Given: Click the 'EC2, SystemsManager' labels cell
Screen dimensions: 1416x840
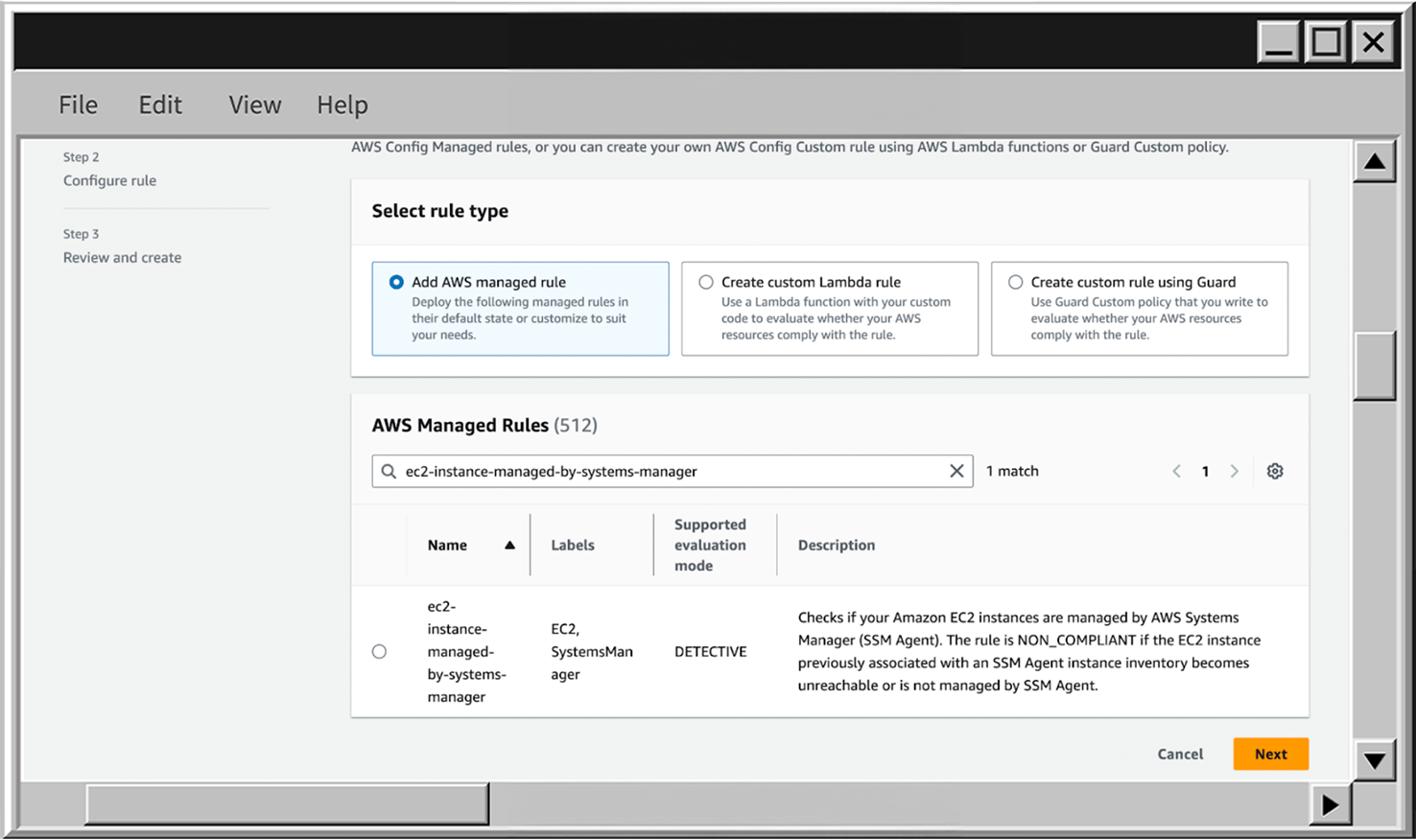Looking at the screenshot, I should click(591, 651).
